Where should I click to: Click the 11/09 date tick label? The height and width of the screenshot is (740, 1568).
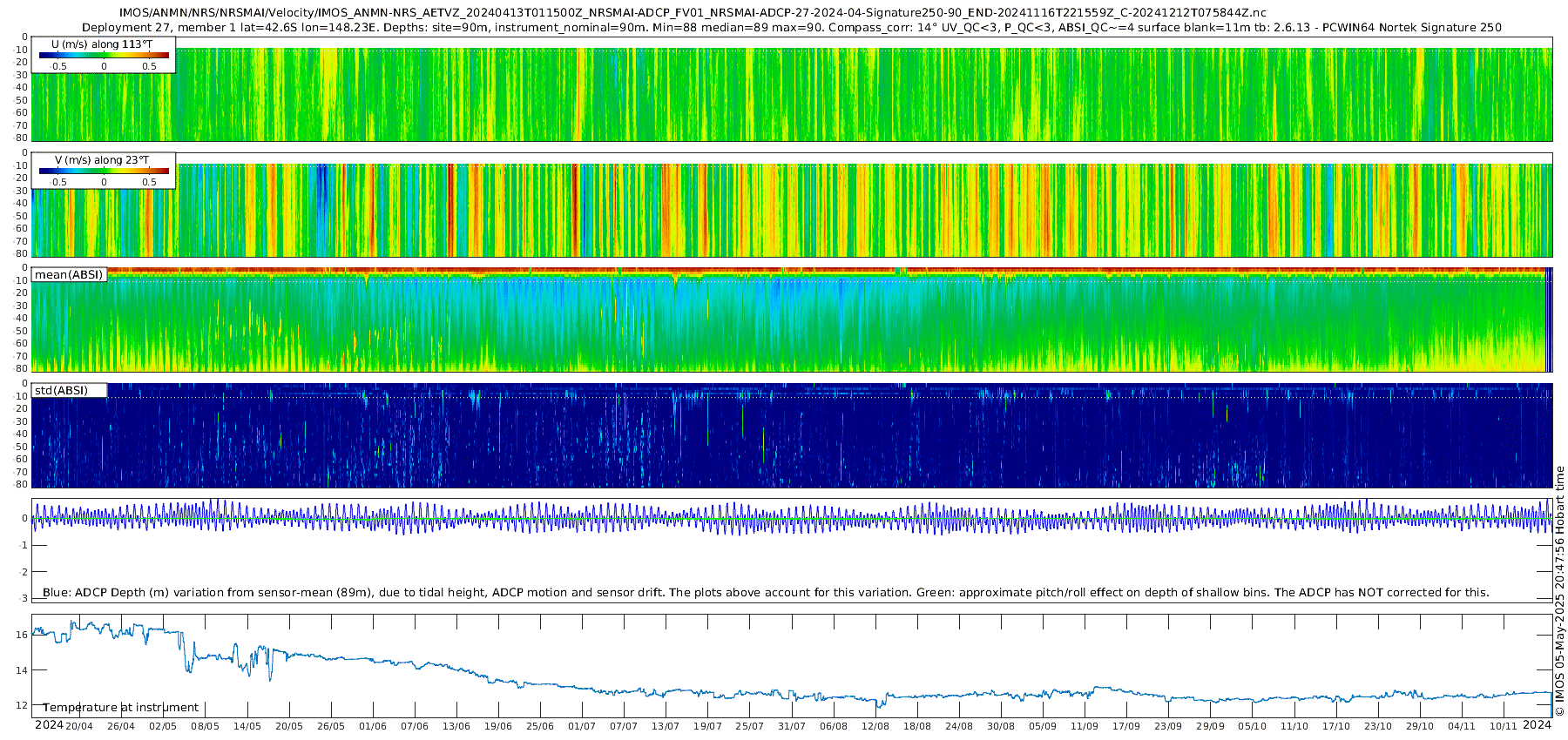coord(1085,726)
